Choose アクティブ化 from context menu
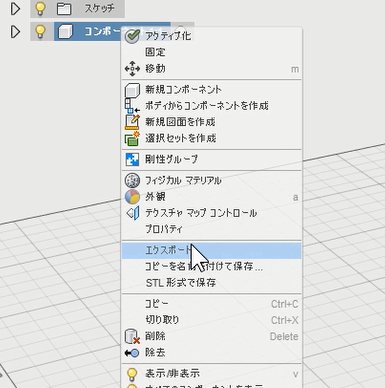Screen dimensions: 385x388 [x=212, y=36]
